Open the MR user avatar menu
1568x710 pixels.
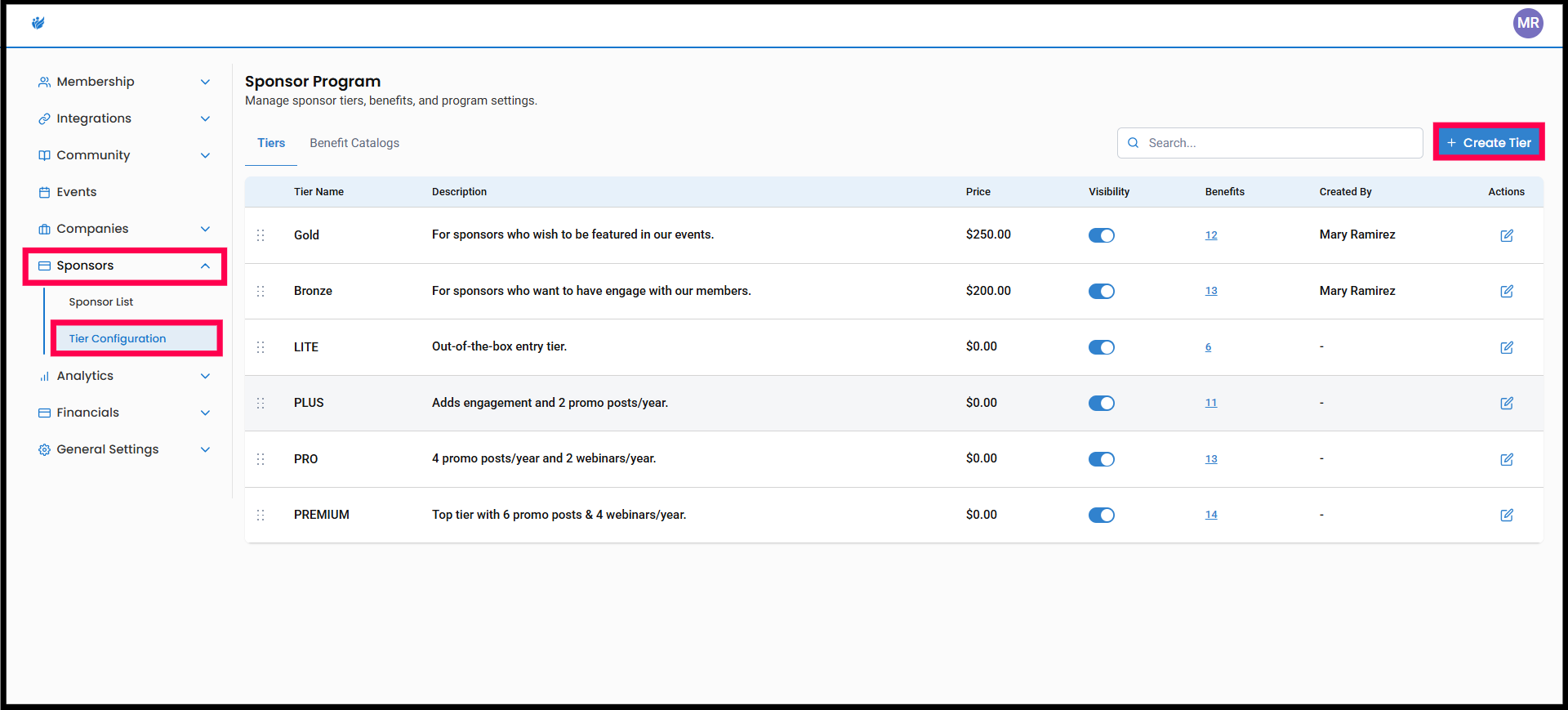[1527, 23]
